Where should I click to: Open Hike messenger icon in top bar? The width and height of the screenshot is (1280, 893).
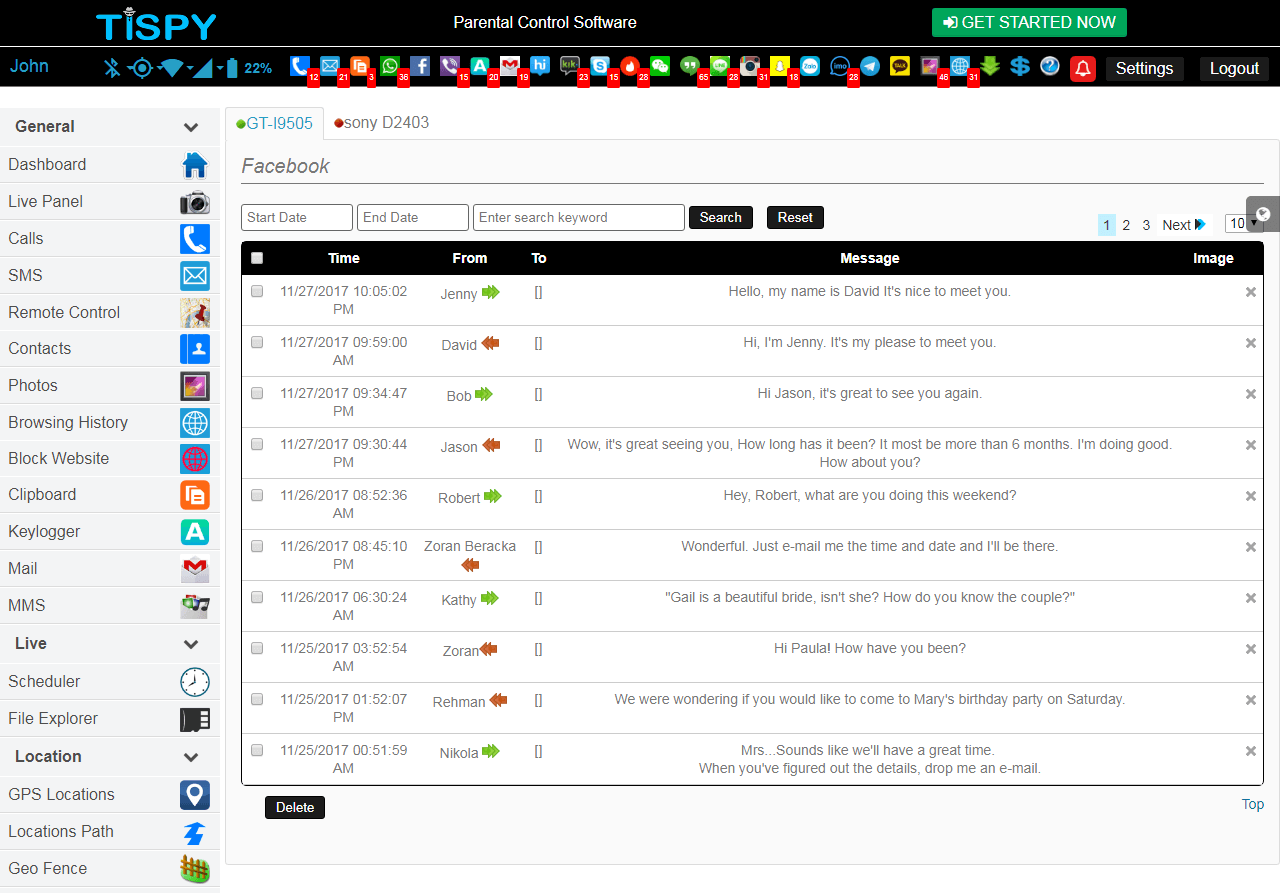(x=540, y=66)
